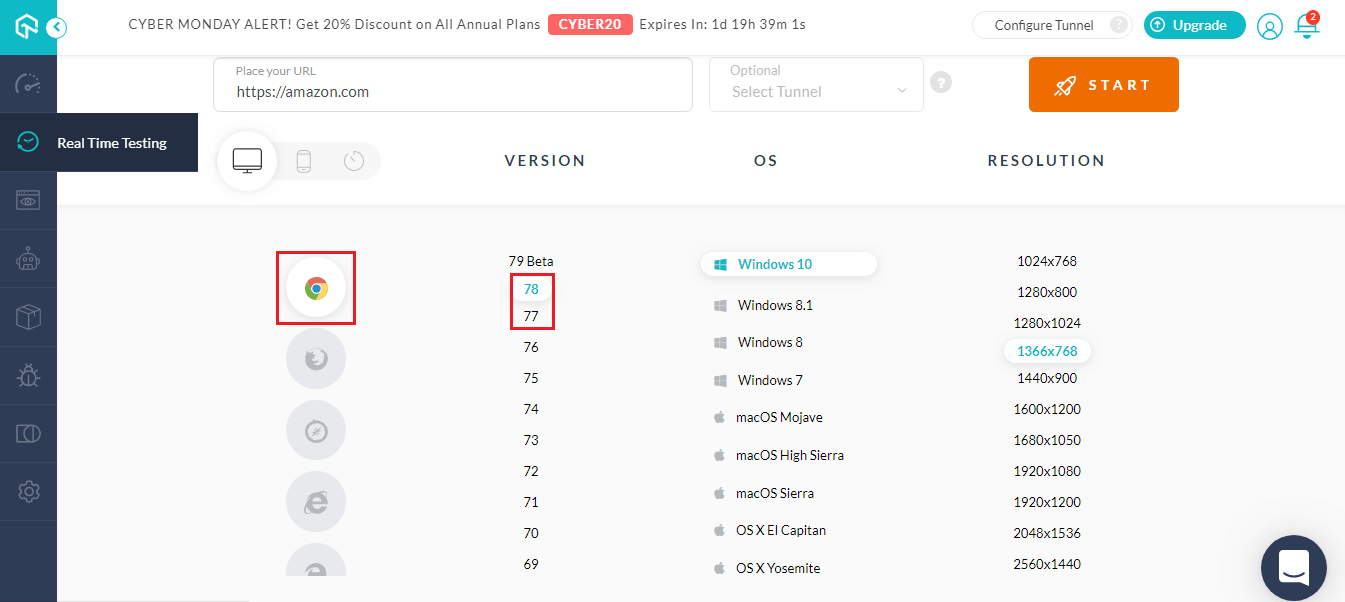Choose 1366x768 resolution
The height and width of the screenshot is (602, 1345).
tap(1047, 351)
